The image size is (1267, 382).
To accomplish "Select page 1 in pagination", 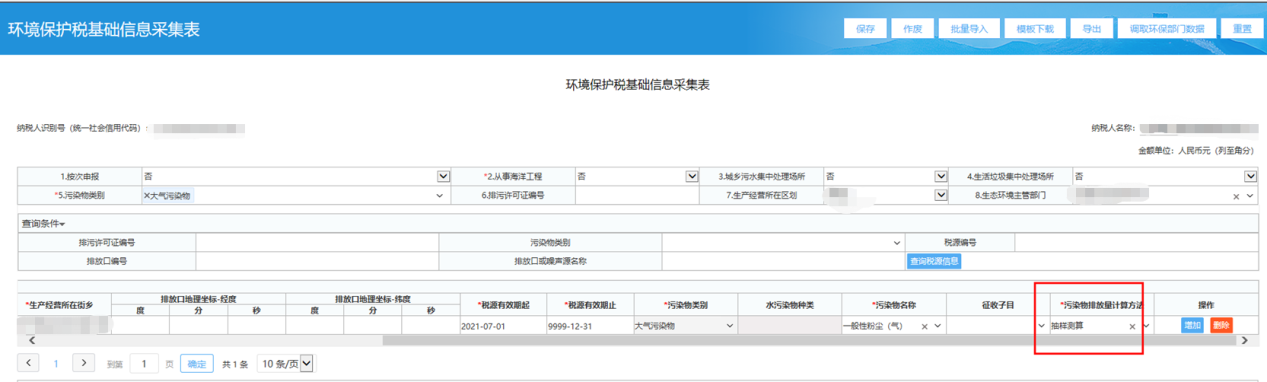I will tap(56, 364).
